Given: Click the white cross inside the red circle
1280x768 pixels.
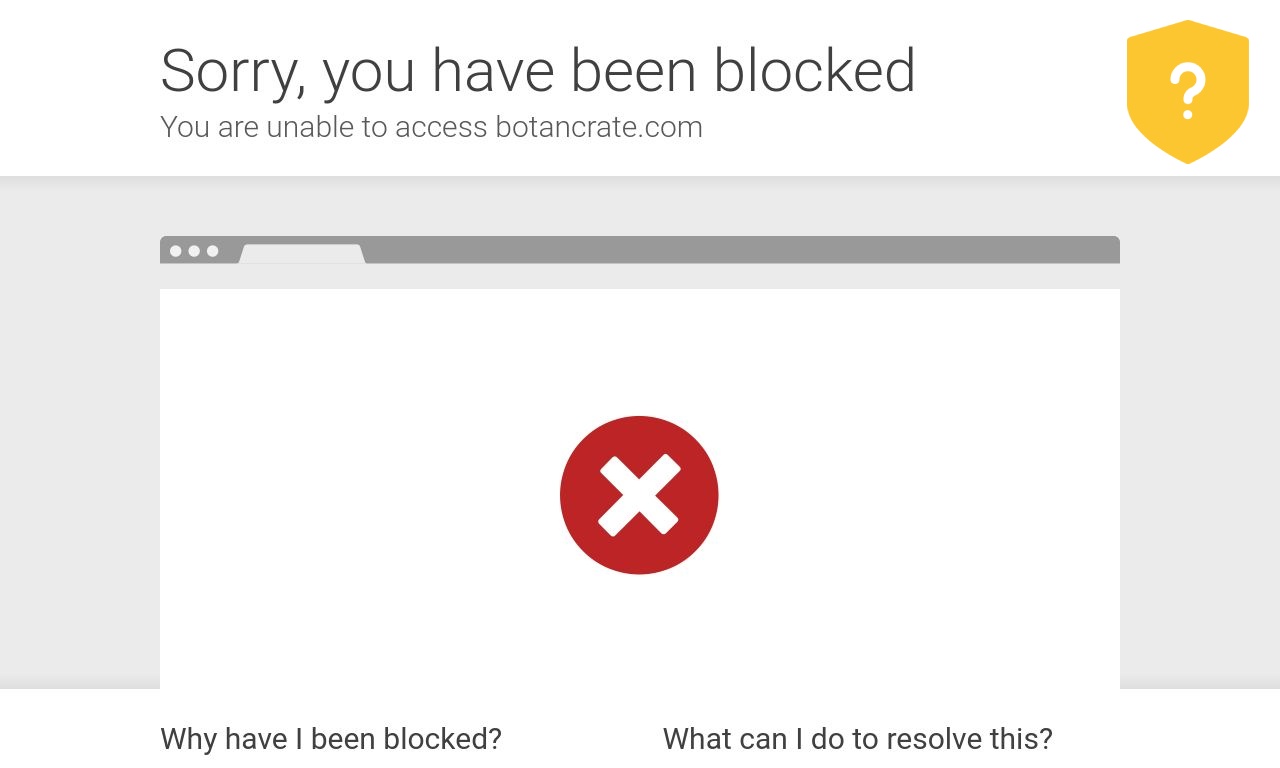Looking at the screenshot, I should tap(639, 495).
